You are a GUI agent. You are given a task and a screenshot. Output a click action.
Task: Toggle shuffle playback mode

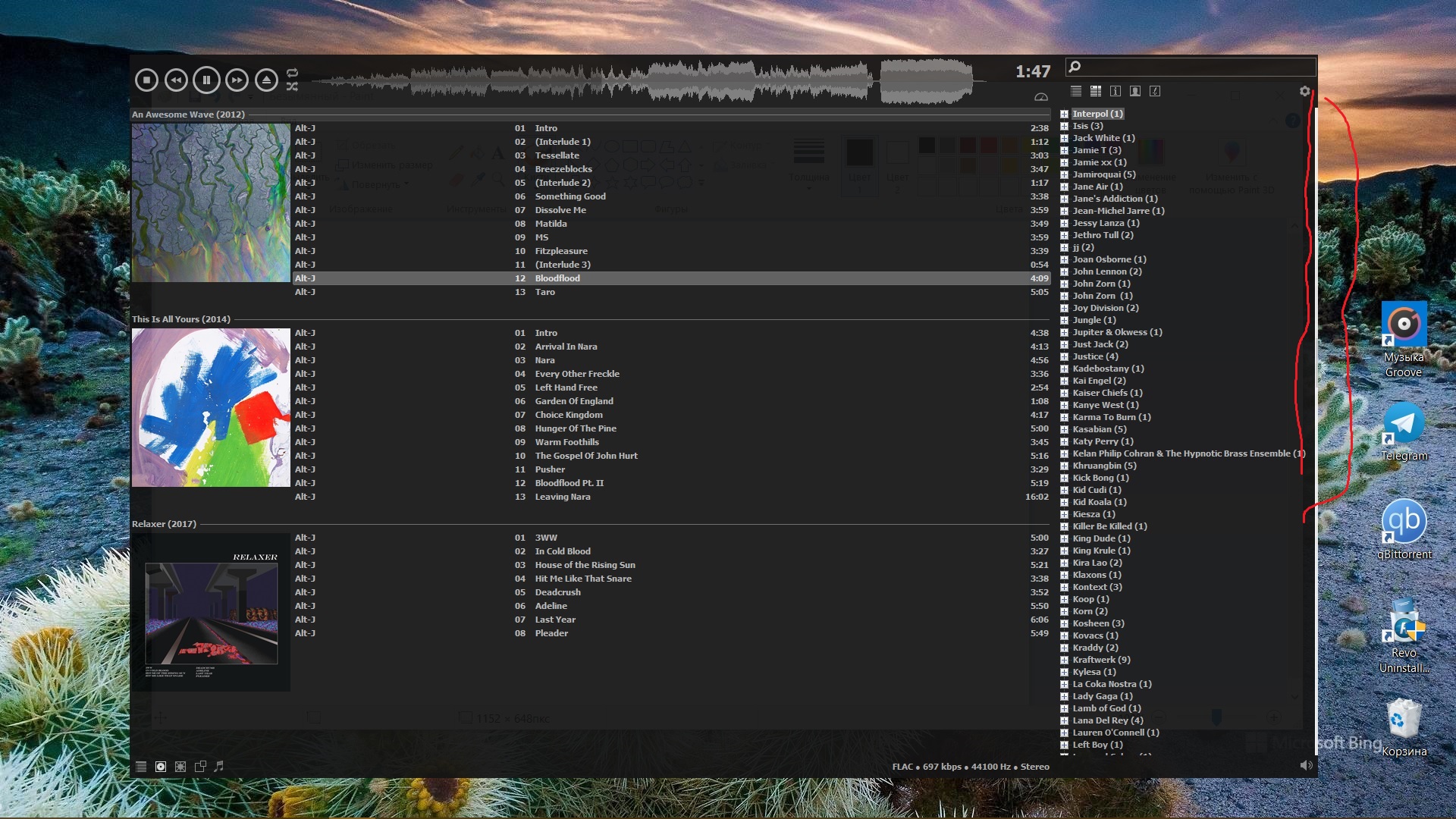pyautogui.click(x=293, y=86)
